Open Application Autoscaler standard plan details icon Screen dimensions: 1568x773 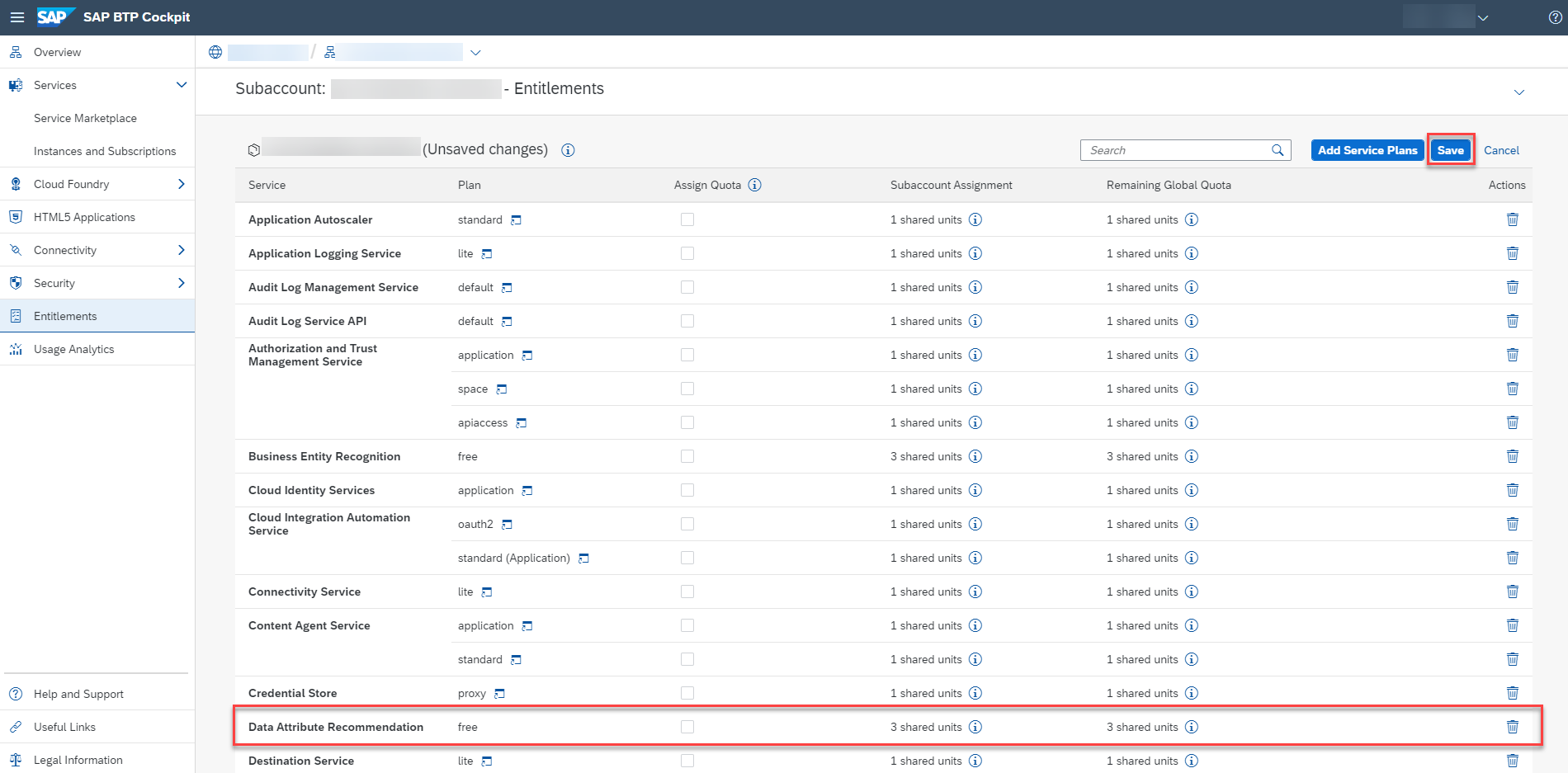tap(516, 220)
